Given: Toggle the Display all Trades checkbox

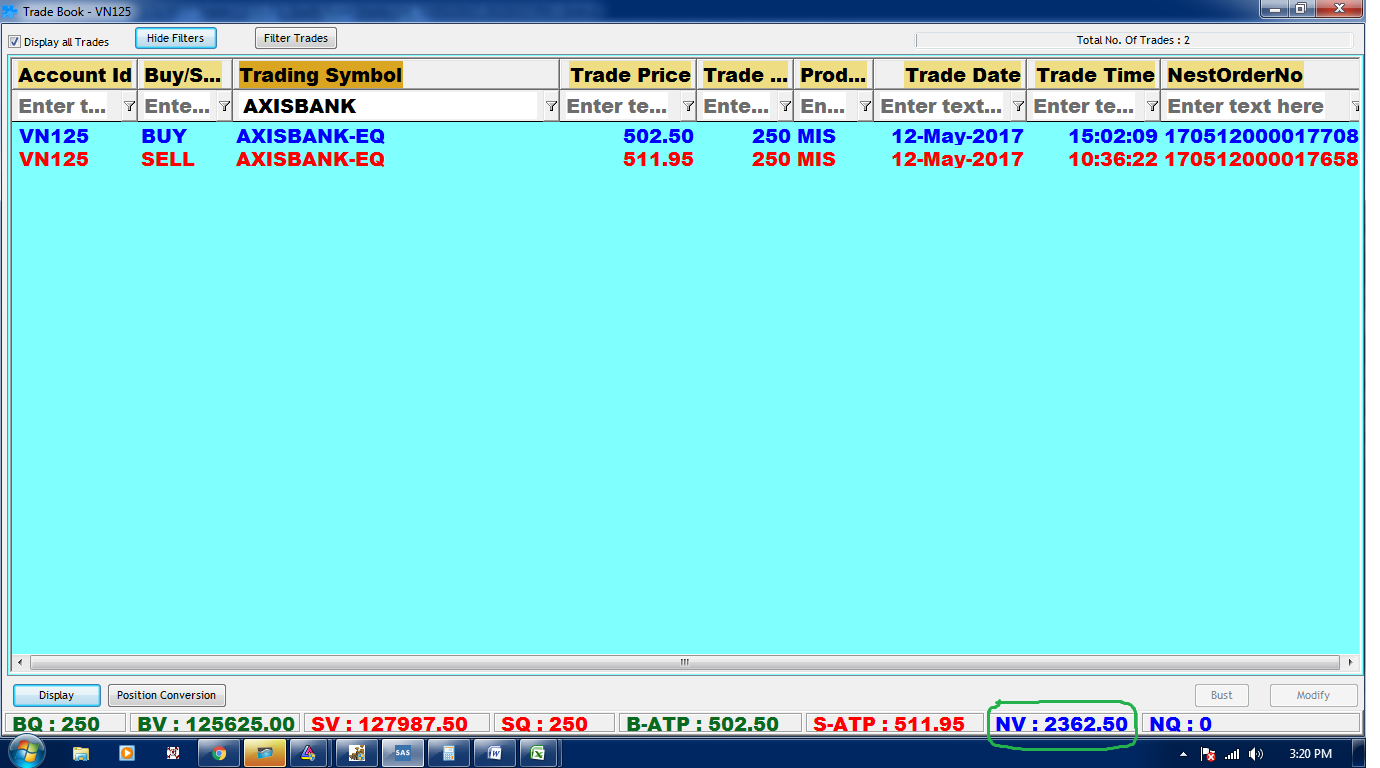Looking at the screenshot, I should click(x=15, y=42).
